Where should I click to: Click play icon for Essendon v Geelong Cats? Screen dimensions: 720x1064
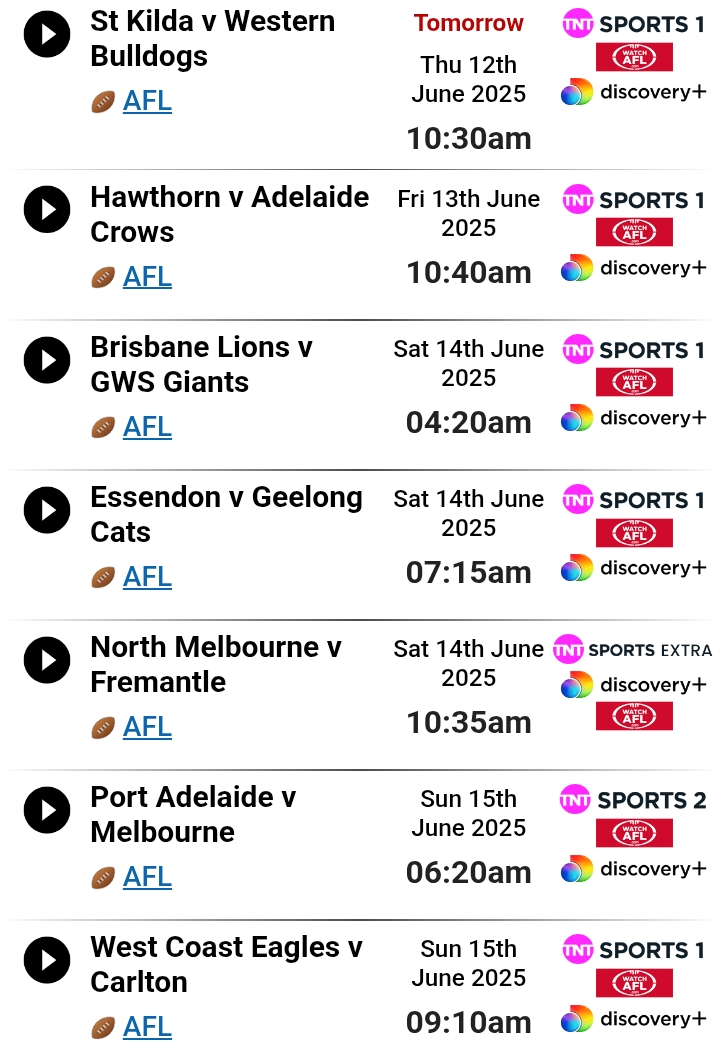tap(47, 510)
